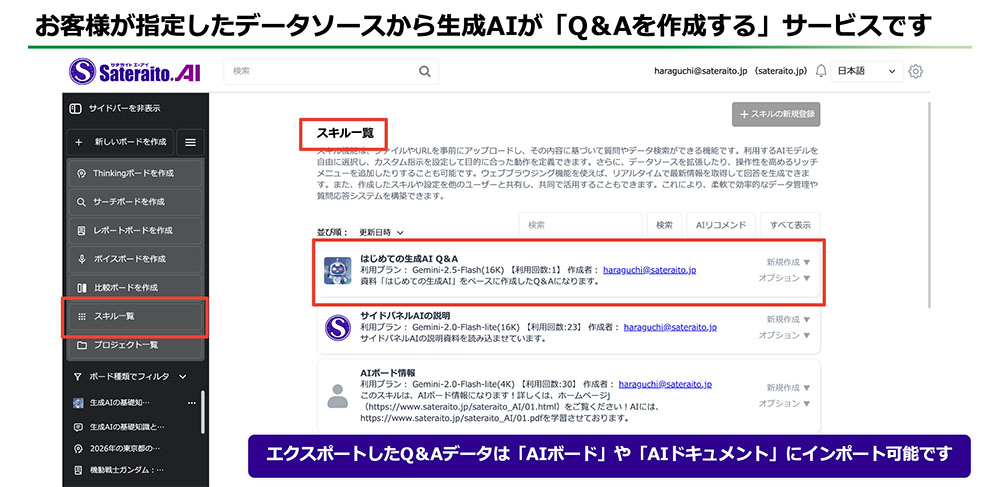Click サイドバーを非表示 label
Screen dimensions: 1000x487
[x=124, y=108]
